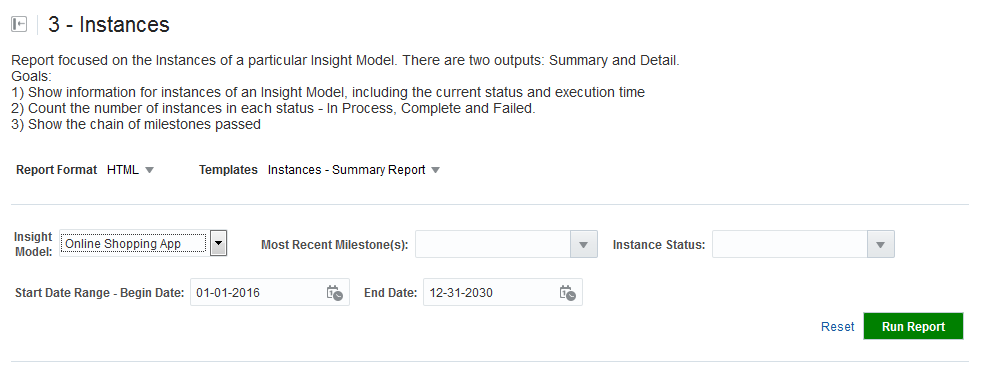Open the End Date calendar picker icon
987x373 pixels.
click(568, 292)
